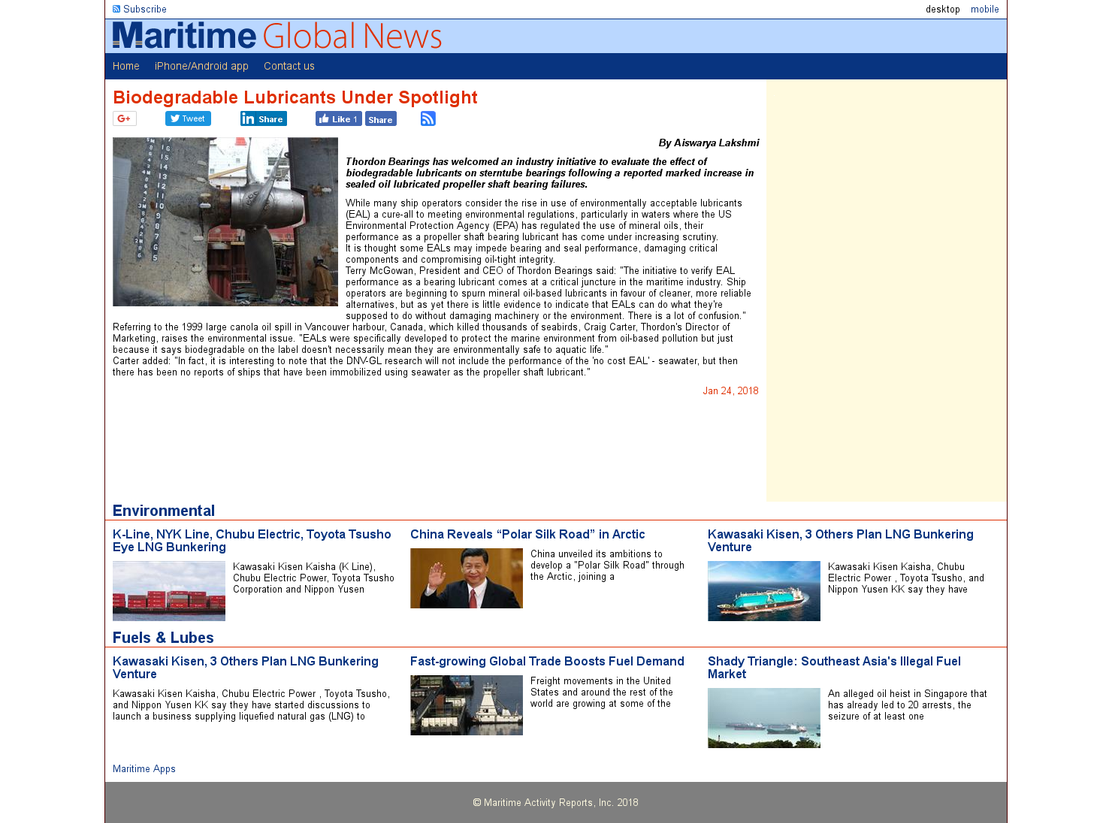Open the Fuels & Lubes section heading

coord(163,638)
